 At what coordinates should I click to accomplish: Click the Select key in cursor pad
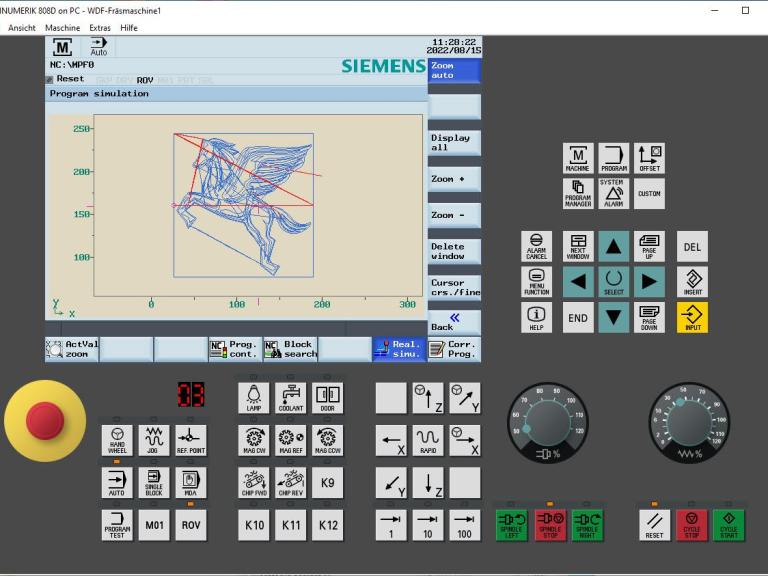click(x=614, y=282)
